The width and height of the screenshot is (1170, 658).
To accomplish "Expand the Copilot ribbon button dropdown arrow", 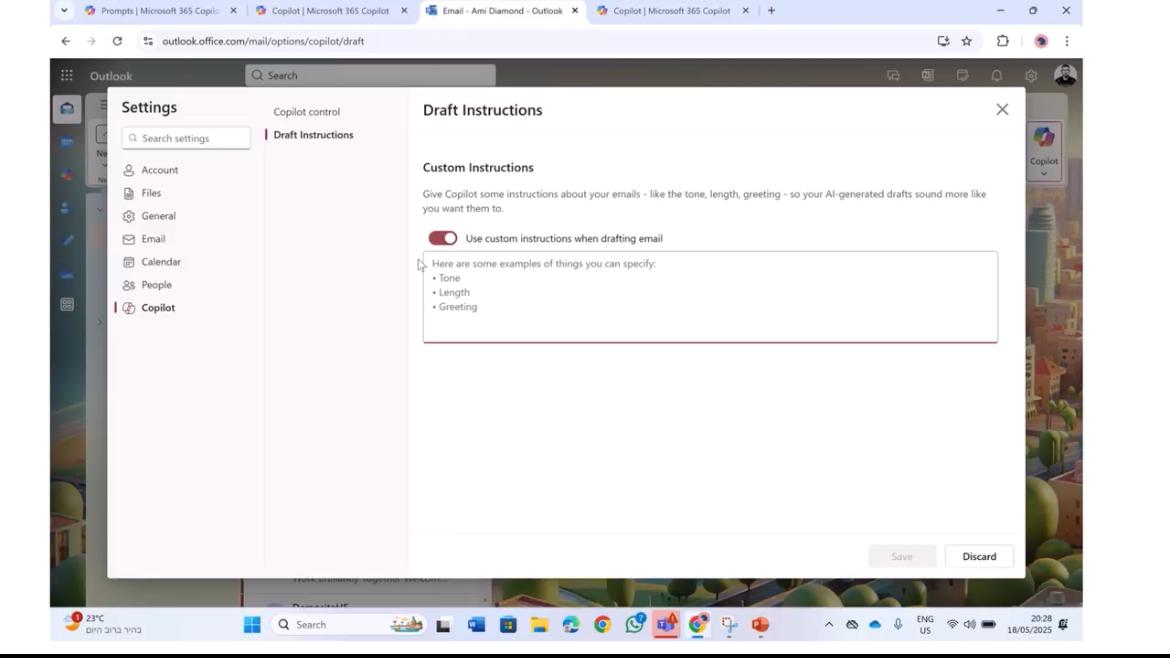I will click(x=1043, y=174).
